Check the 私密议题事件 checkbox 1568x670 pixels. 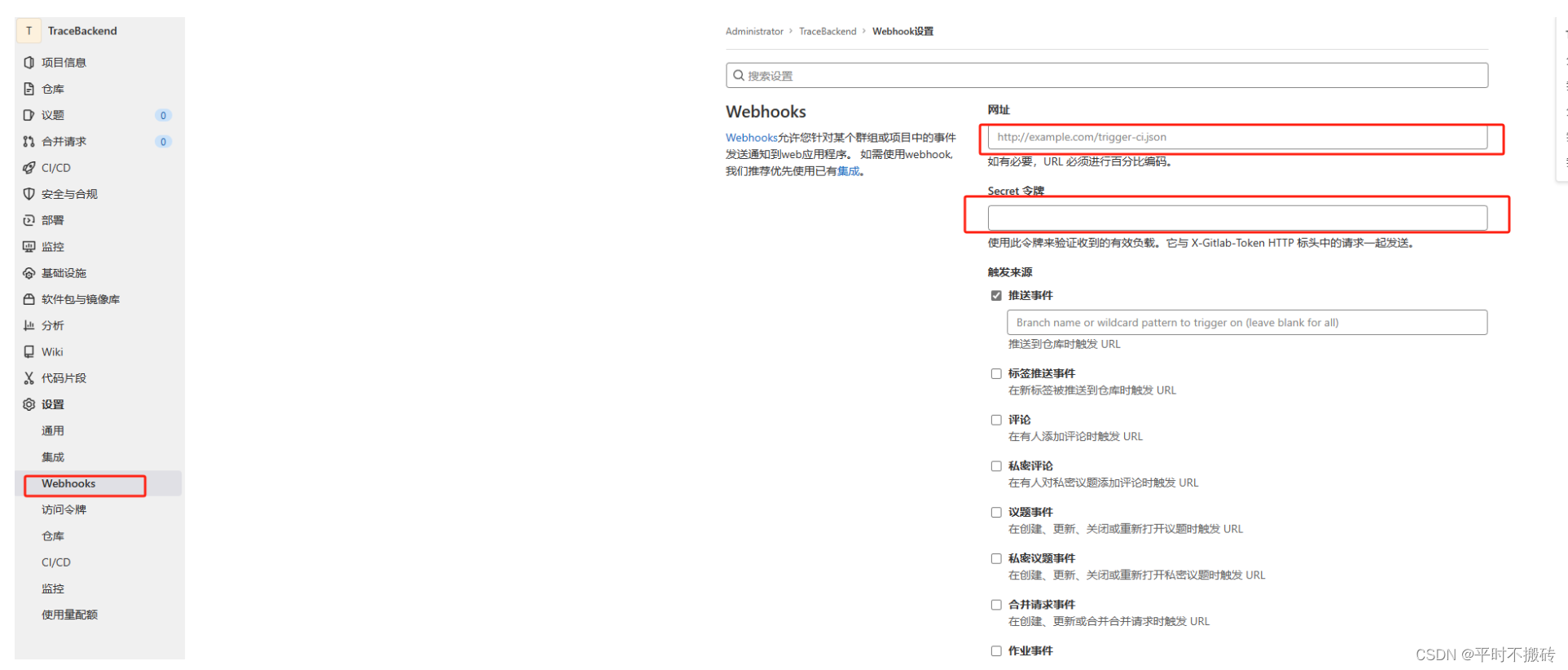click(995, 559)
